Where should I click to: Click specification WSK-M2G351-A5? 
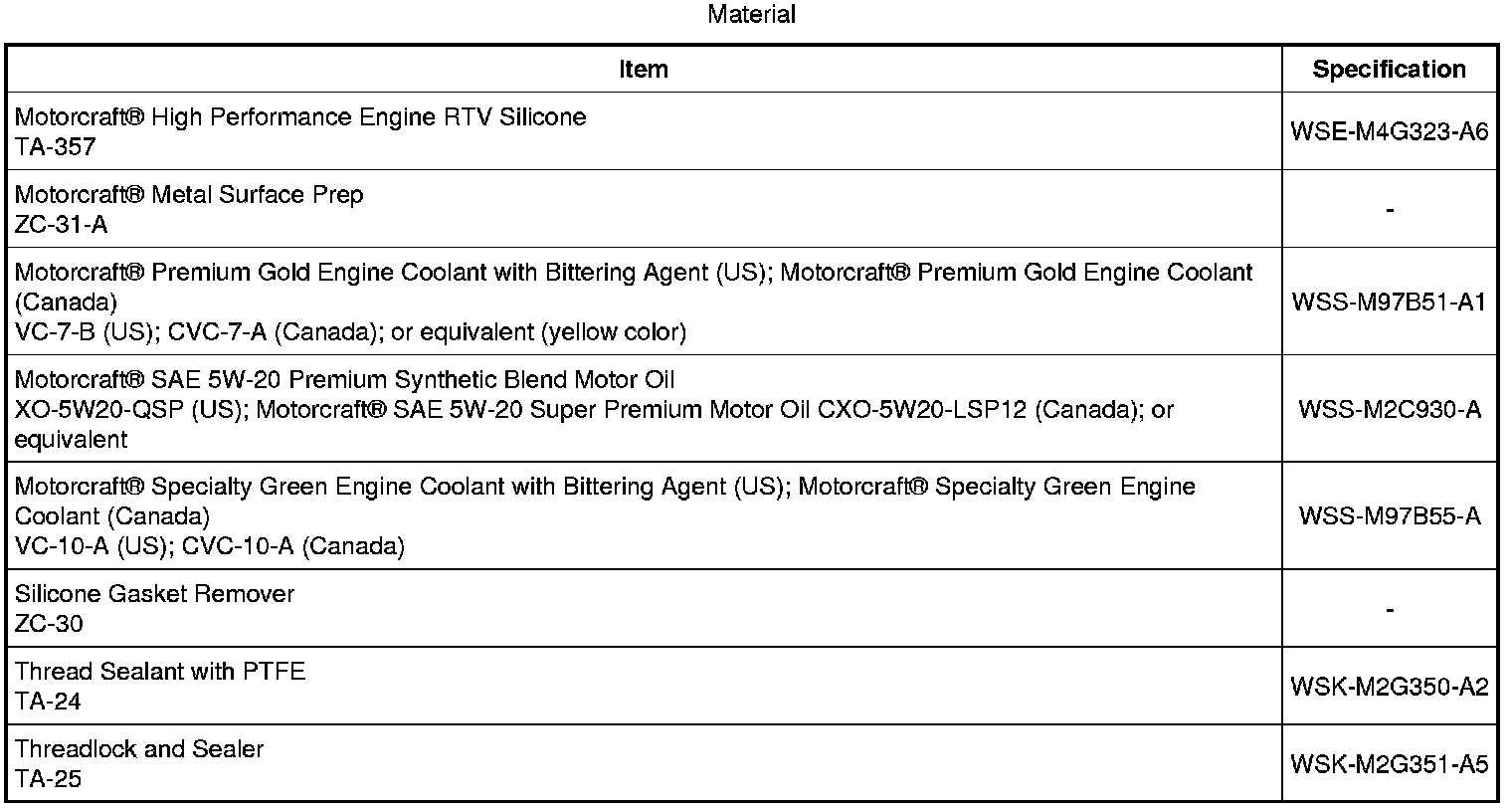point(1389,764)
